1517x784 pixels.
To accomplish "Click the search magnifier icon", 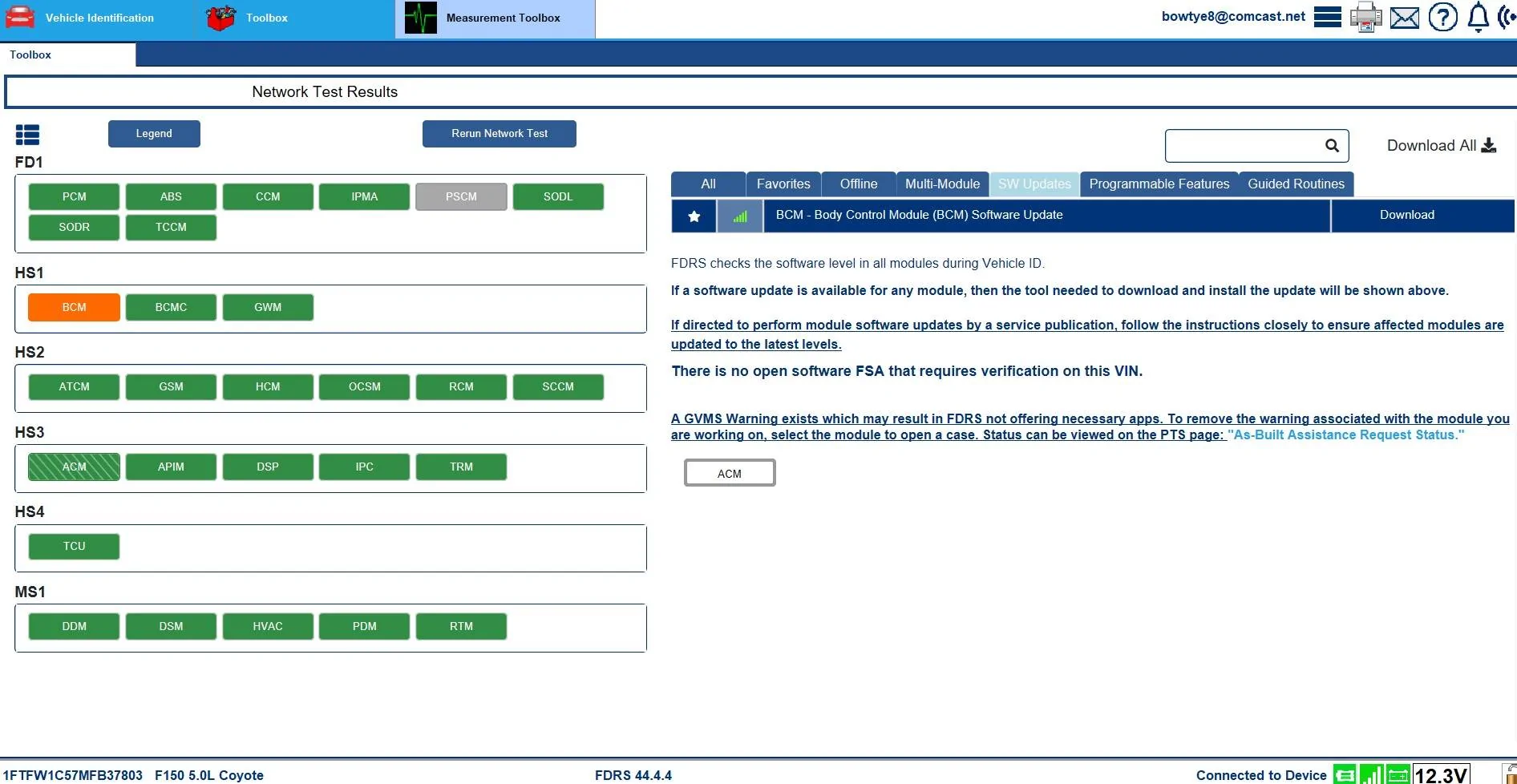I will [x=1332, y=145].
